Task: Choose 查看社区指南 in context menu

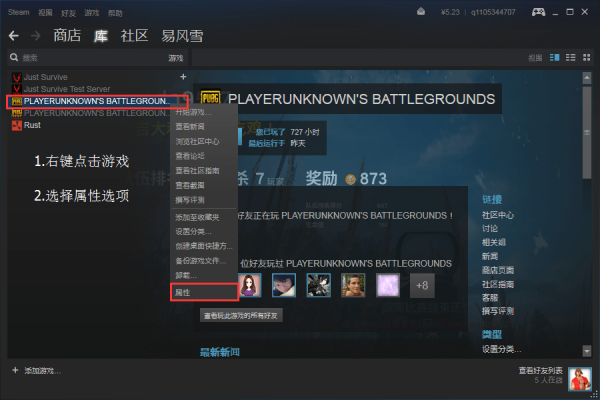Action: 197,171
